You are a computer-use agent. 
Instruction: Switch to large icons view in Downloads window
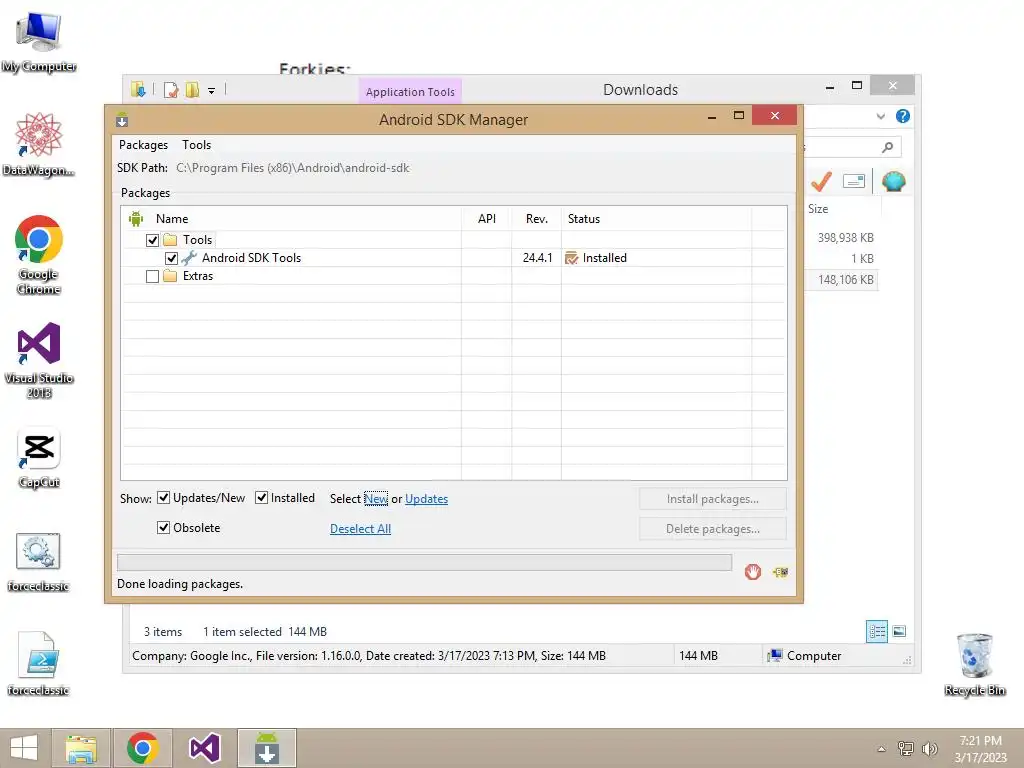(899, 631)
